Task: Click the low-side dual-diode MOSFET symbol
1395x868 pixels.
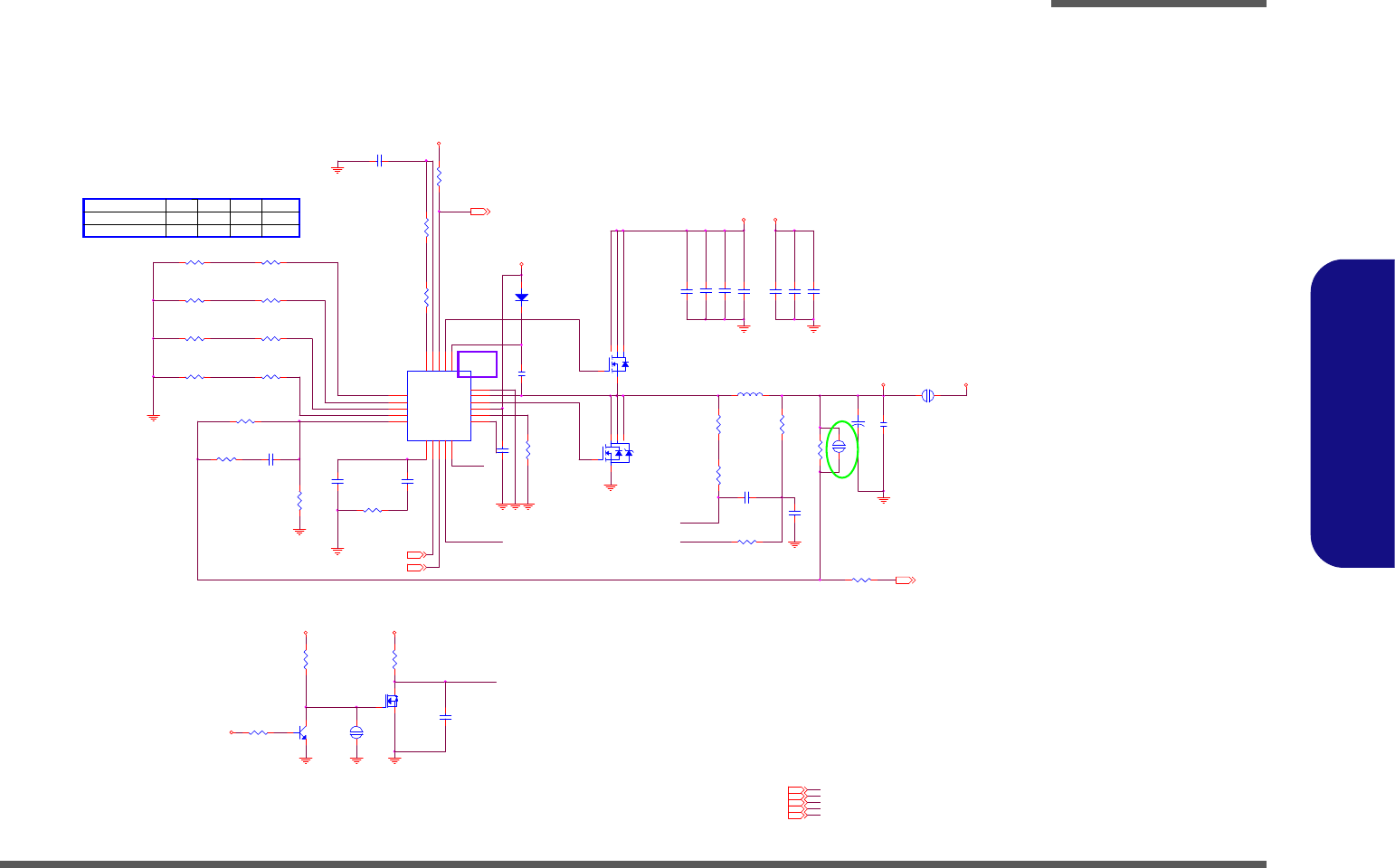Action: click(617, 451)
